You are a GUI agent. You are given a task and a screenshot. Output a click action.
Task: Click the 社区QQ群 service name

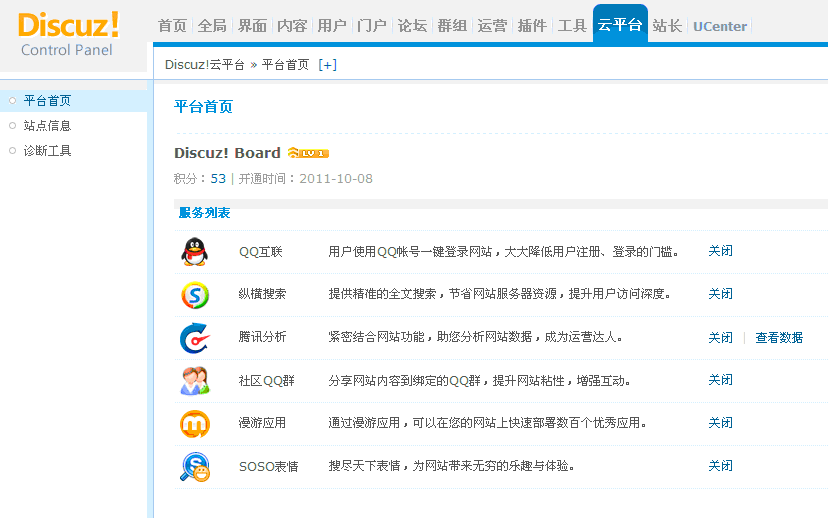(266, 381)
